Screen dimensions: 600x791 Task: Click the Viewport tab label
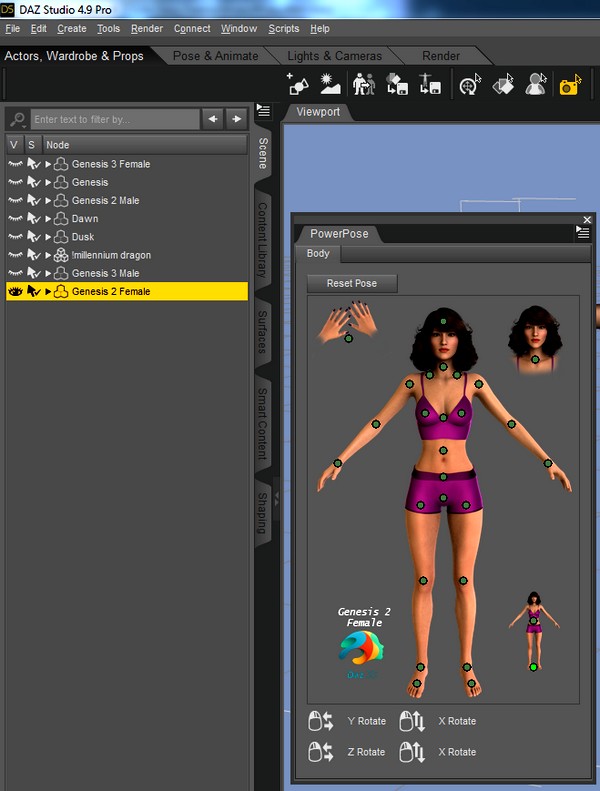(x=318, y=112)
